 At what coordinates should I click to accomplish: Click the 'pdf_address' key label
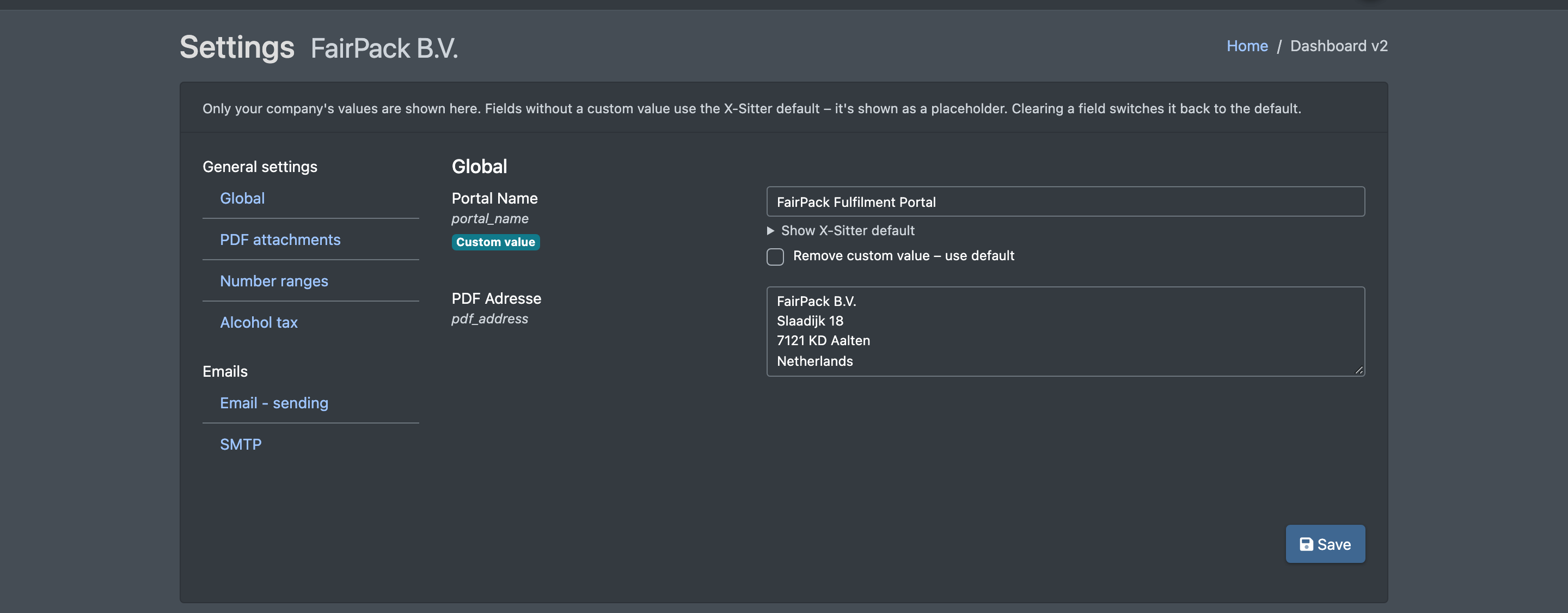[489, 318]
